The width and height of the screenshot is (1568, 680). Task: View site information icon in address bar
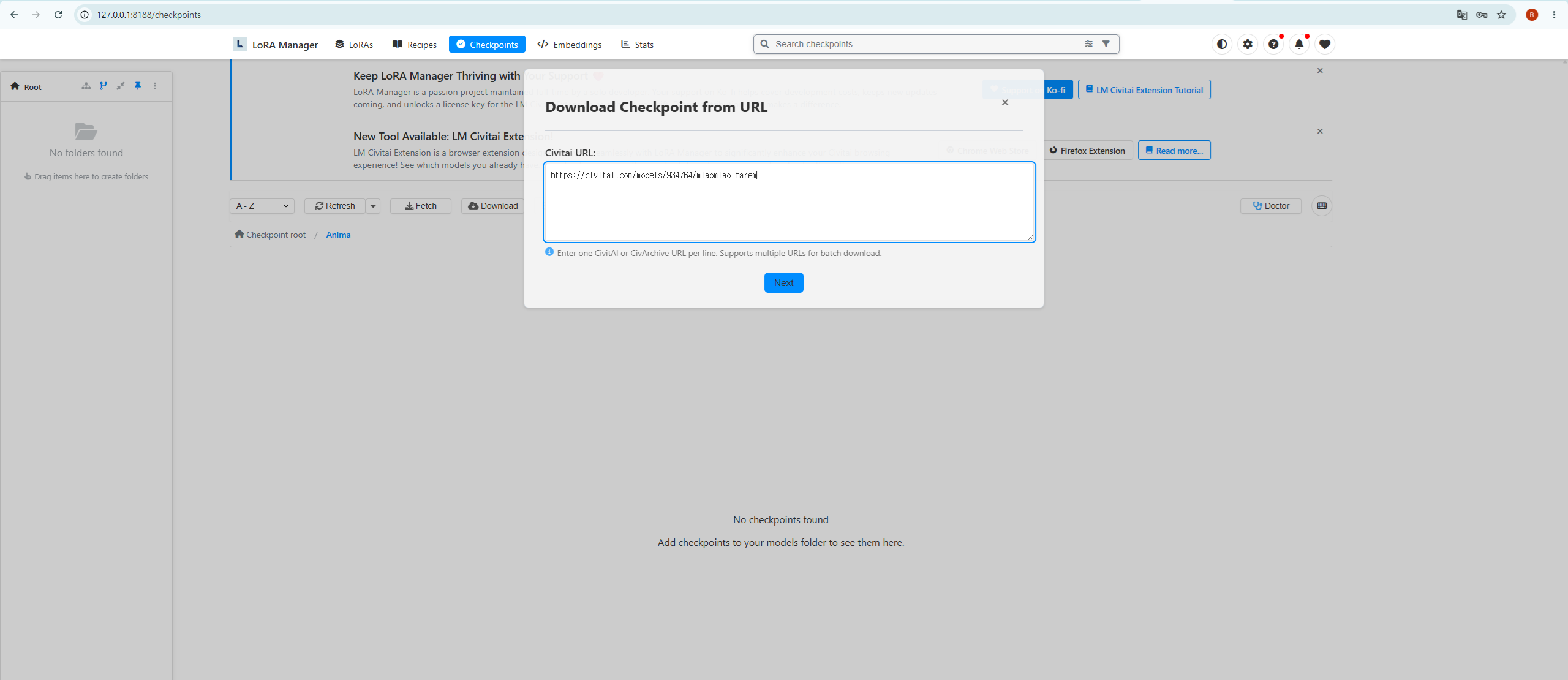click(x=85, y=15)
